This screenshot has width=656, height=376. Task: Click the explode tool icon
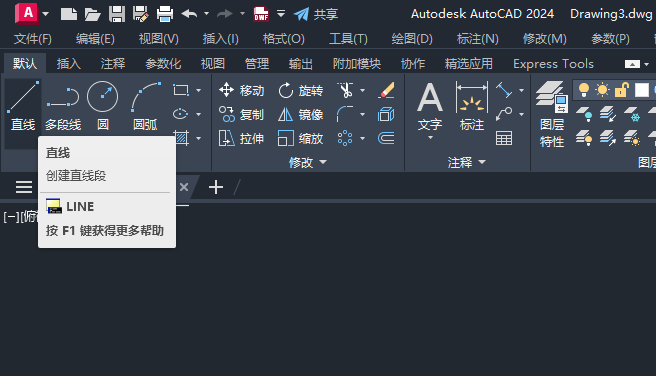coord(386,114)
